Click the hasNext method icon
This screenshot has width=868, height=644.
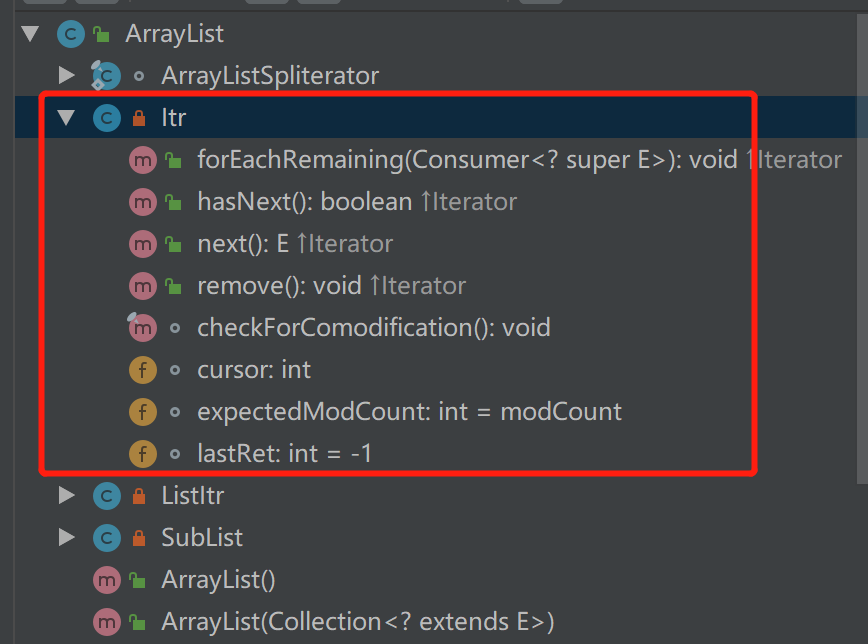[x=143, y=202]
